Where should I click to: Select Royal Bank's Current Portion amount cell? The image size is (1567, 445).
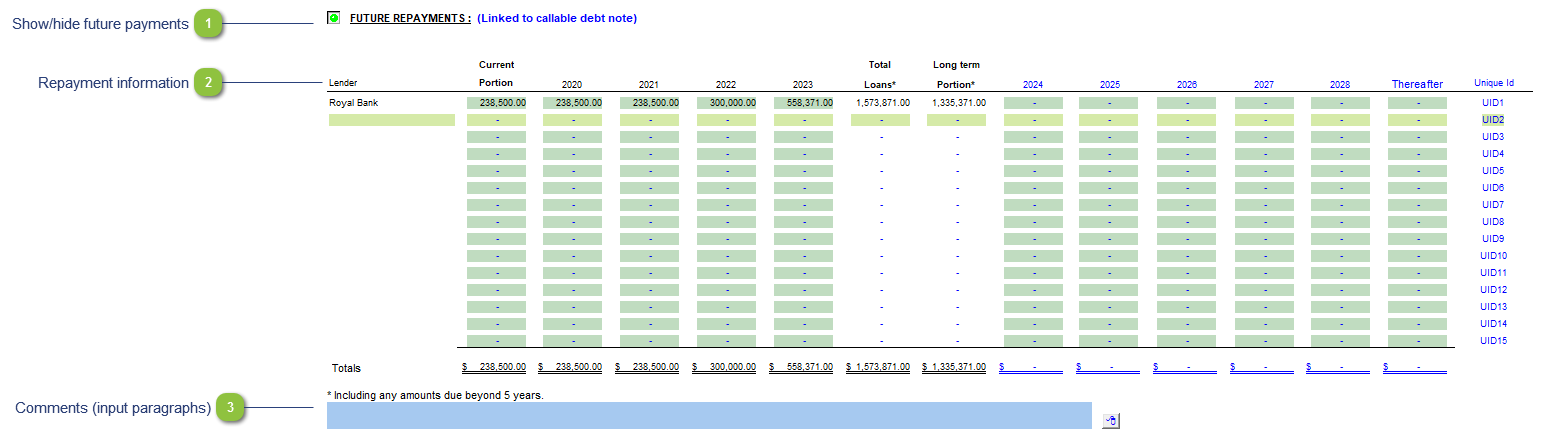click(x=497, y=103)
